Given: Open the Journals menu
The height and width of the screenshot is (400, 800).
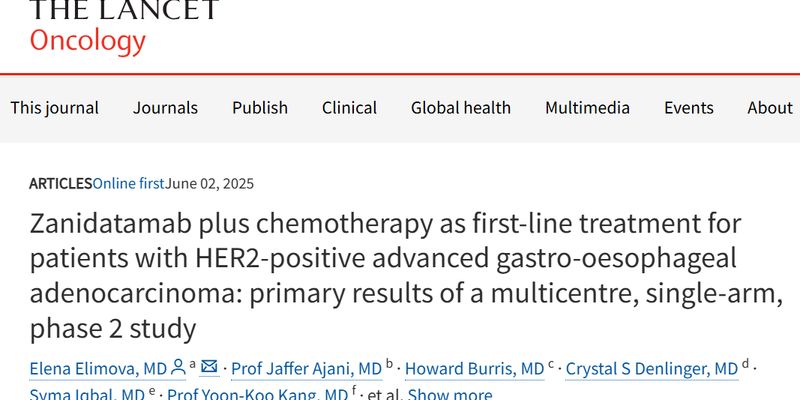Looking at the screenshot, I should 165,108.
